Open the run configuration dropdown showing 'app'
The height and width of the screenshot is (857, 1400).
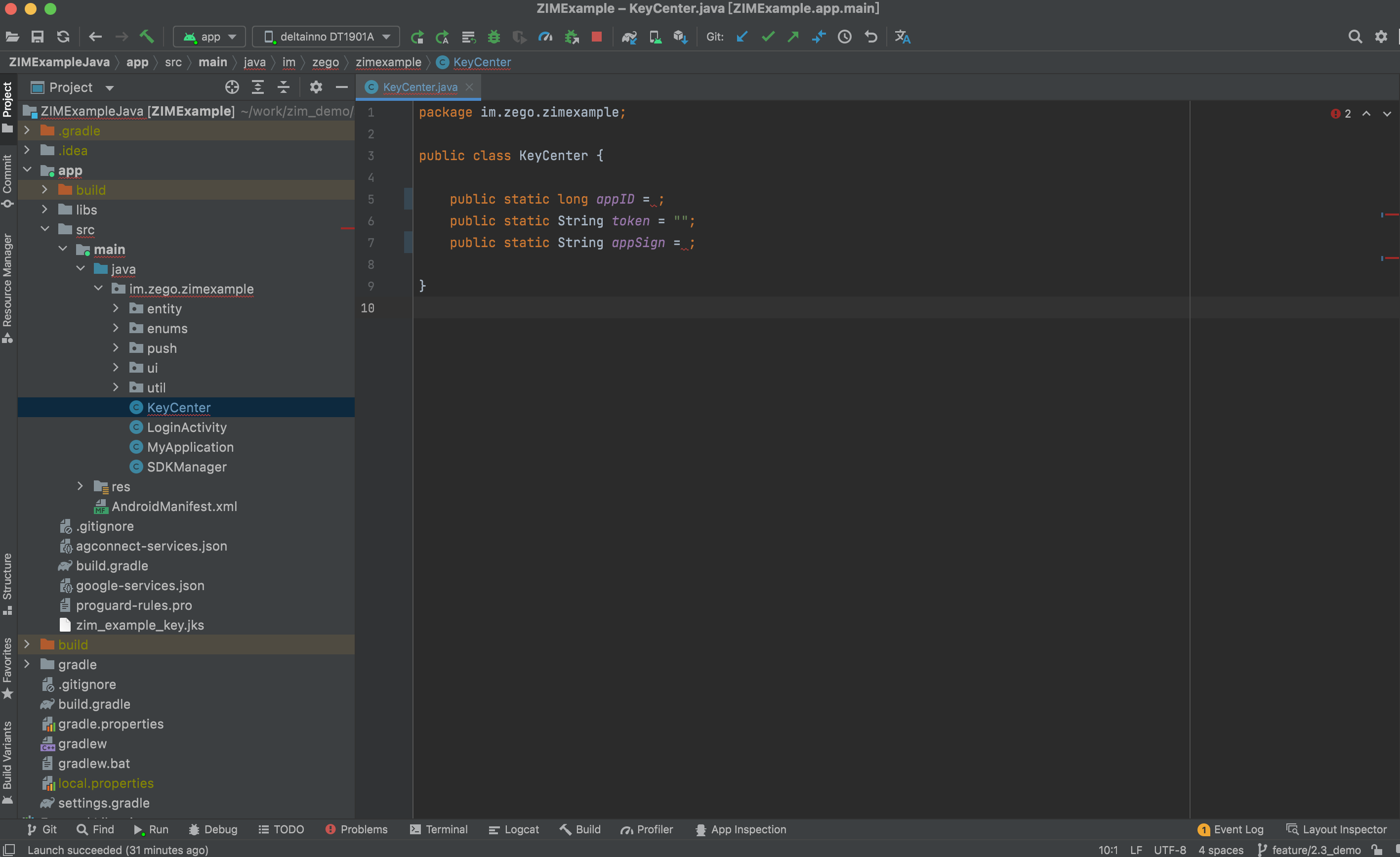pyautogui.click(x=208, y=37)
